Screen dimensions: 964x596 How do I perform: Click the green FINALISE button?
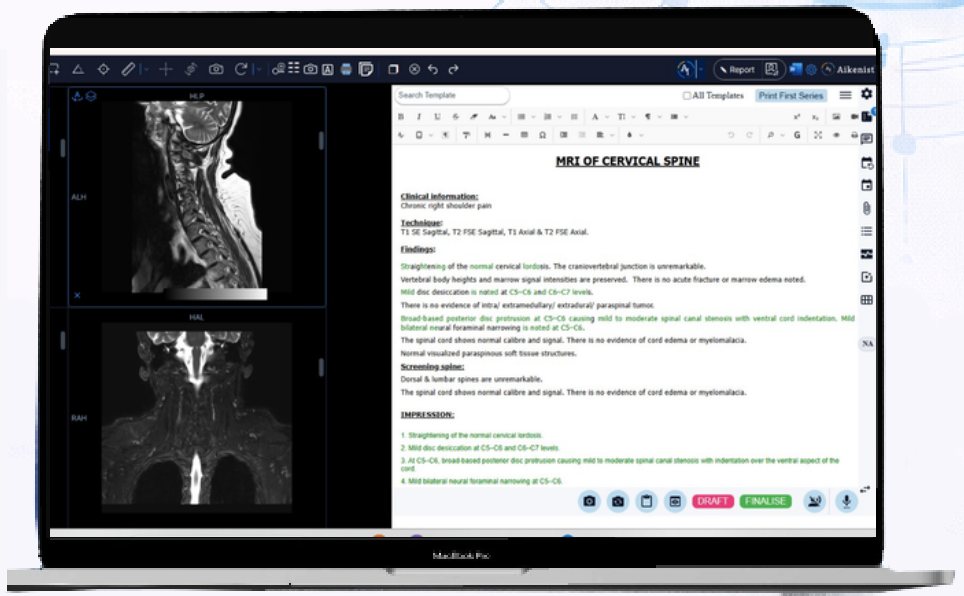click(x=765, y=501)
